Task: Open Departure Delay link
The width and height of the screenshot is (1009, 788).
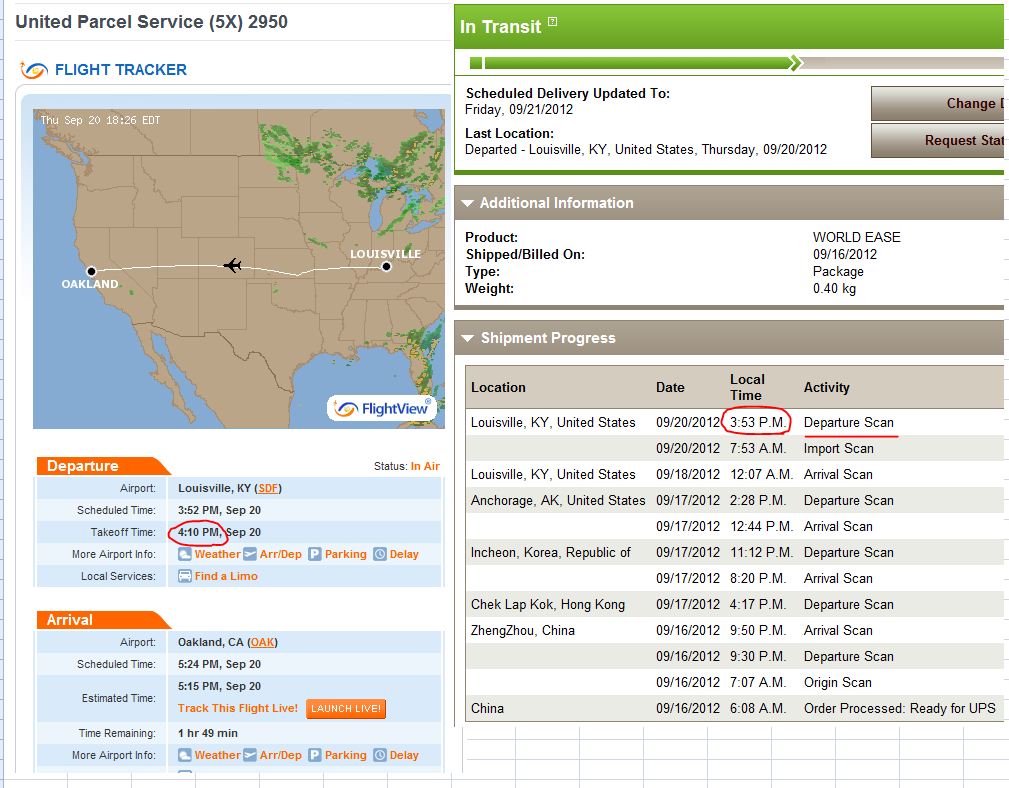Action: click(404, 554)
